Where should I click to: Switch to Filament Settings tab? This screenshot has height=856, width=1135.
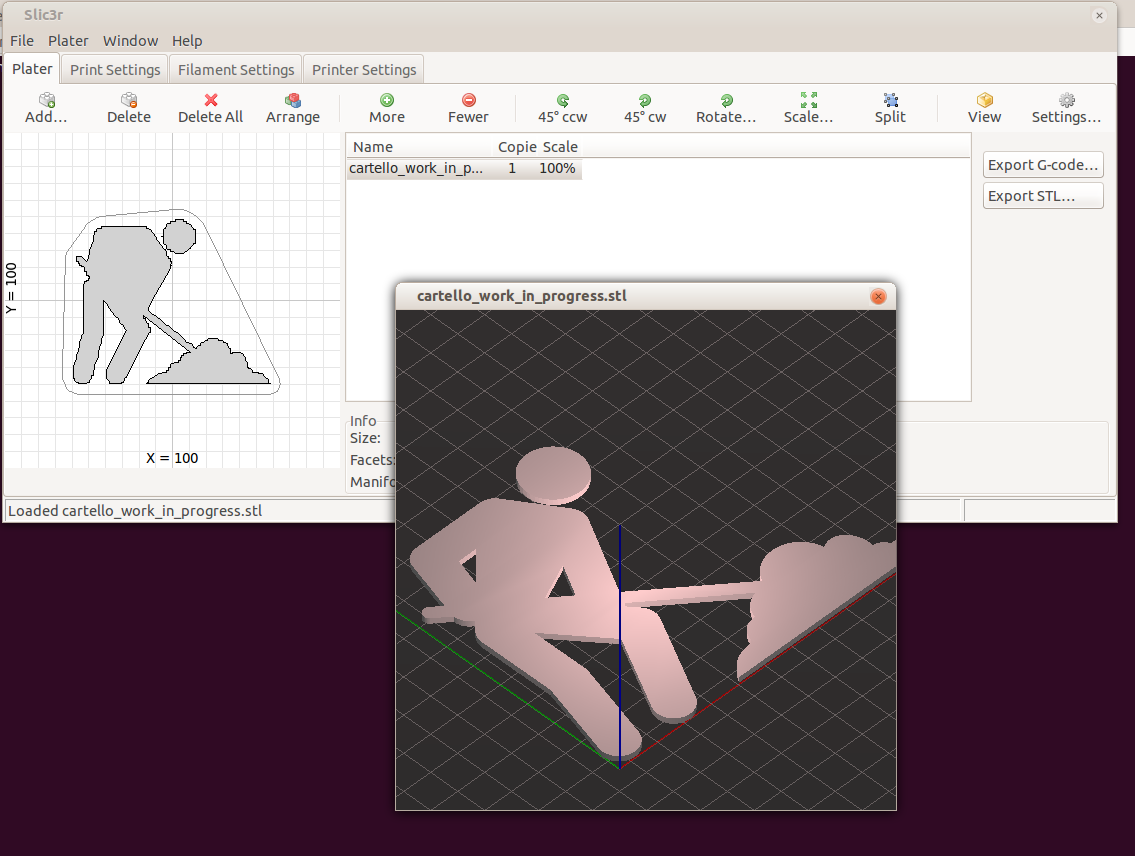pyautogui.click(x=236, y=70)
